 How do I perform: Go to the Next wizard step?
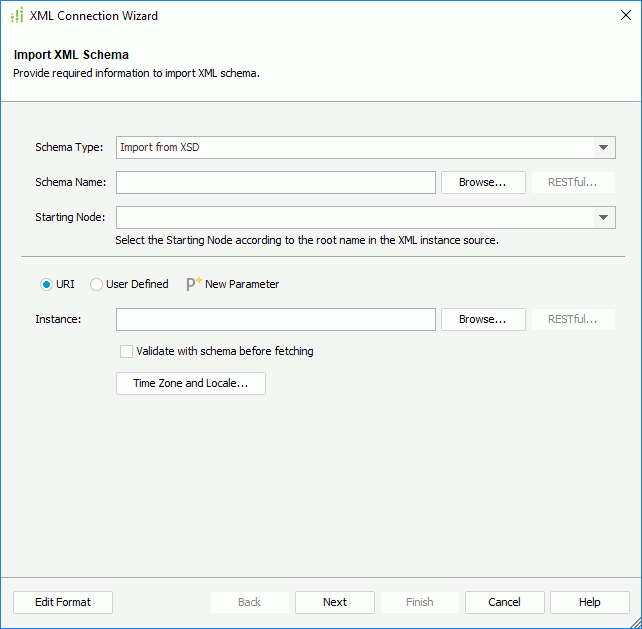(335, 602)
